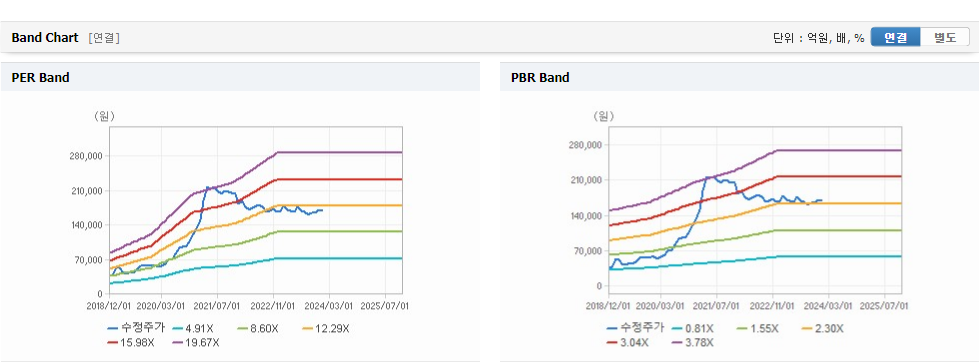Click the 0 axis label in PBR chart
979x362 pixels.
tap(599, 286)
